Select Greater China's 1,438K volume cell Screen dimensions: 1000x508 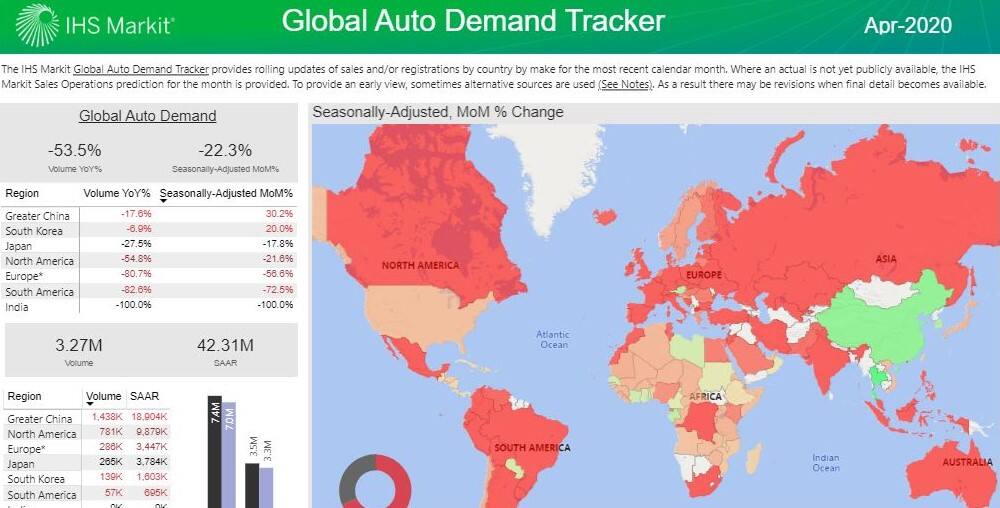pos(107,417)
